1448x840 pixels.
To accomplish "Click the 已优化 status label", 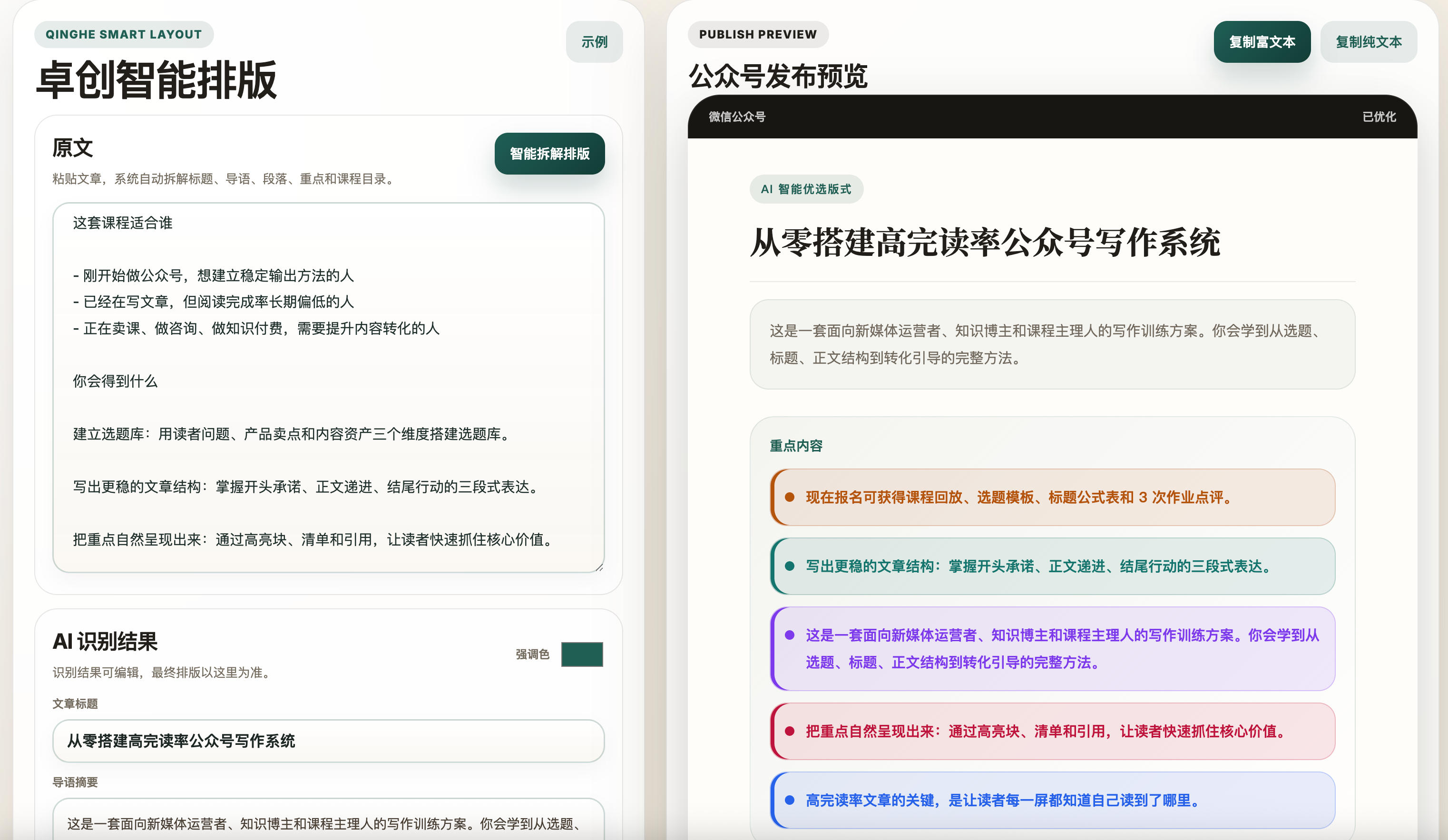I will [1379, 117].
